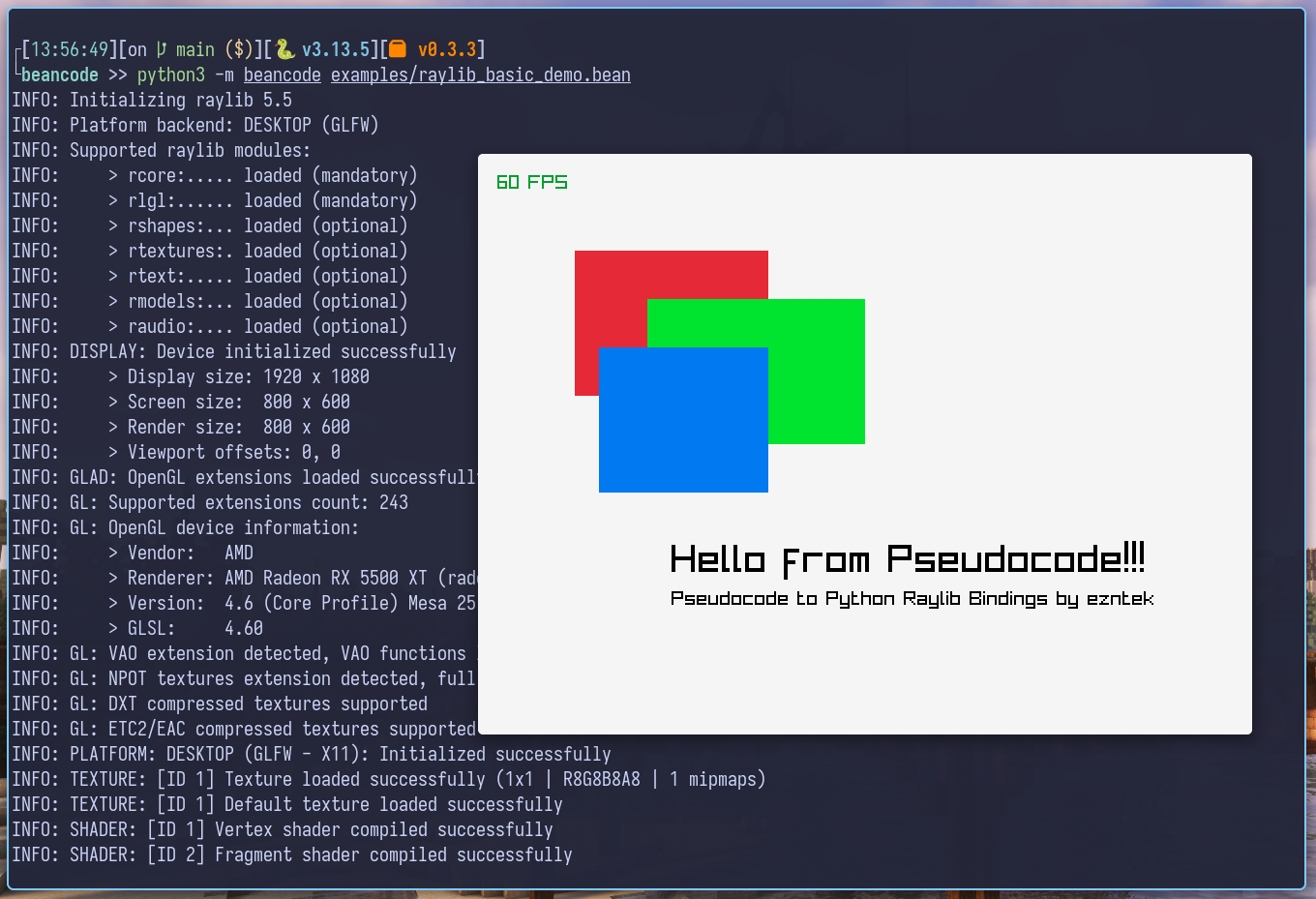Click the 60 FPS counter in raylib window
The width and height of the screenshot is (1316, 899).
[531, 182]
